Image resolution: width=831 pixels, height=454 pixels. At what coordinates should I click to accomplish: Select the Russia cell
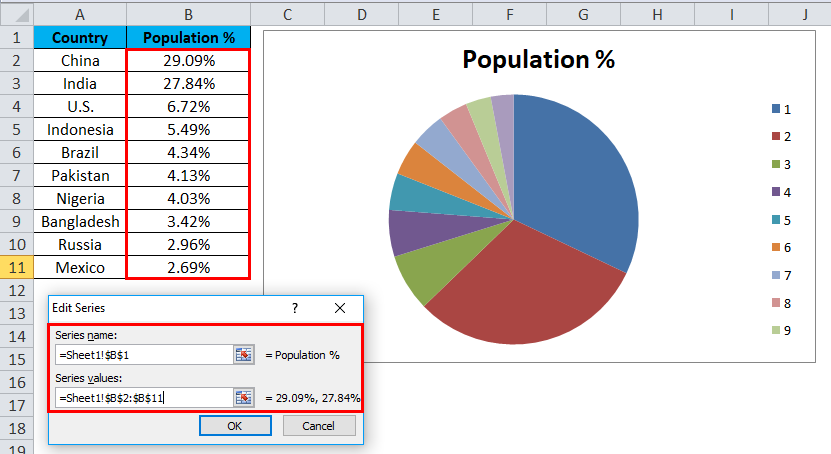[x=80, y=245]
